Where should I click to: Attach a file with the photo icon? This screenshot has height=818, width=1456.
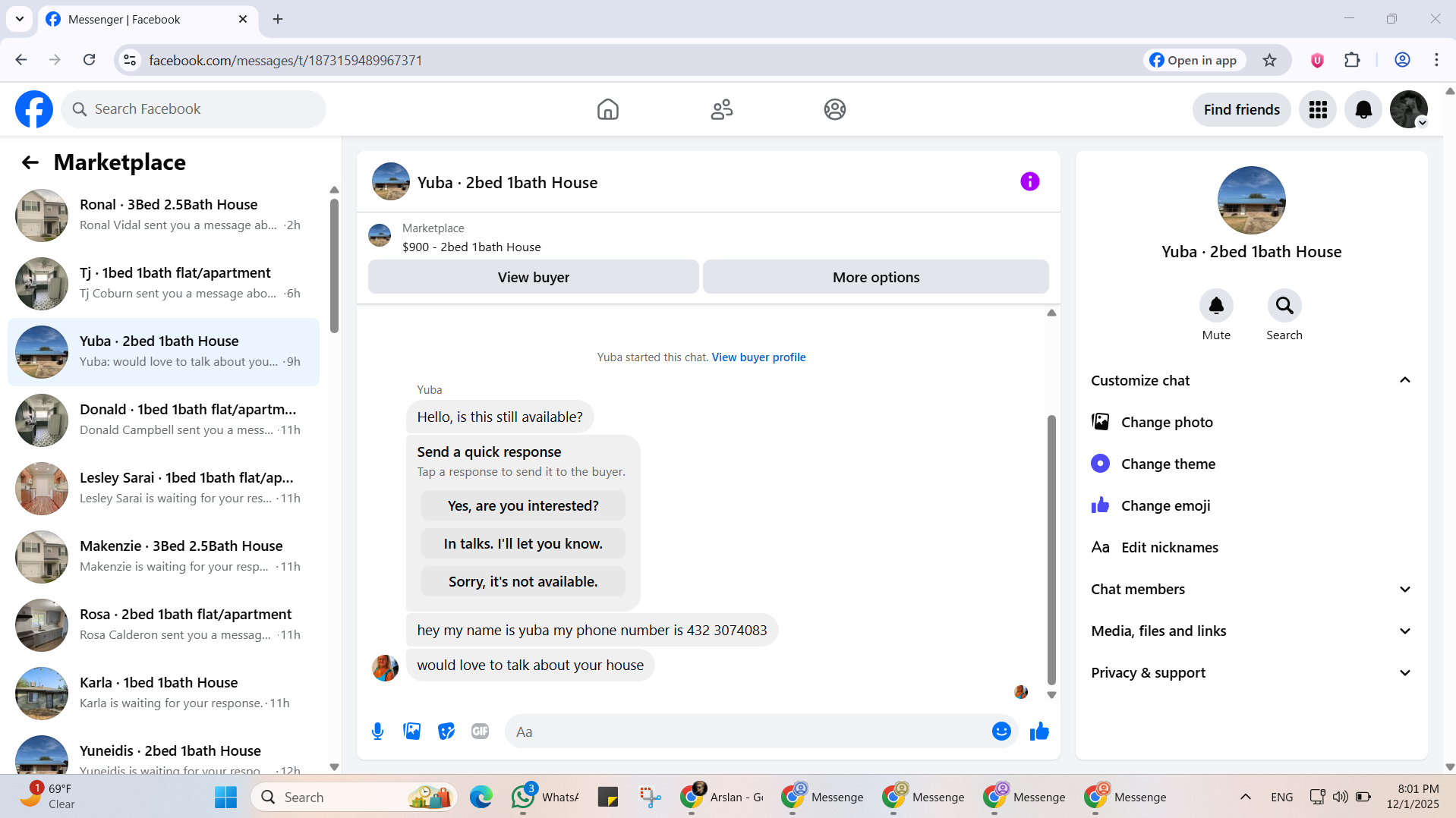(x=411, y=731)
